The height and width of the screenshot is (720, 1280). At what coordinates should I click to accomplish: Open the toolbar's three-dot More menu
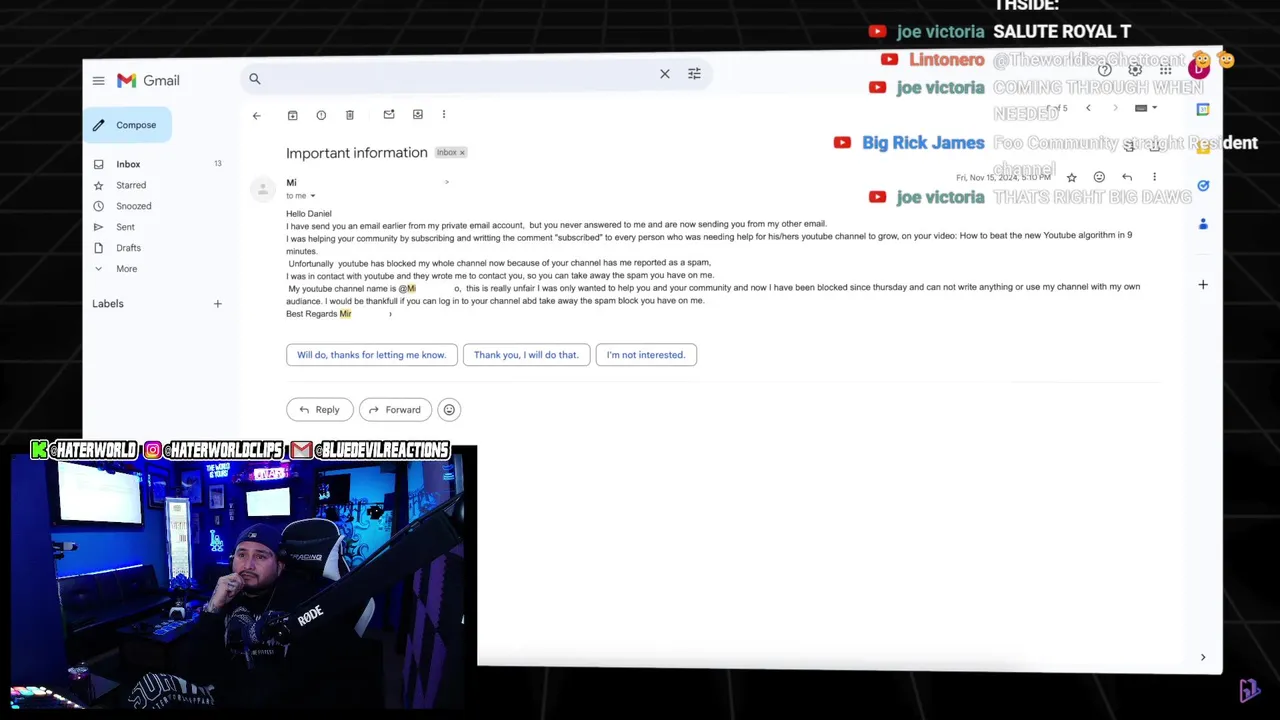coord(444,115)
